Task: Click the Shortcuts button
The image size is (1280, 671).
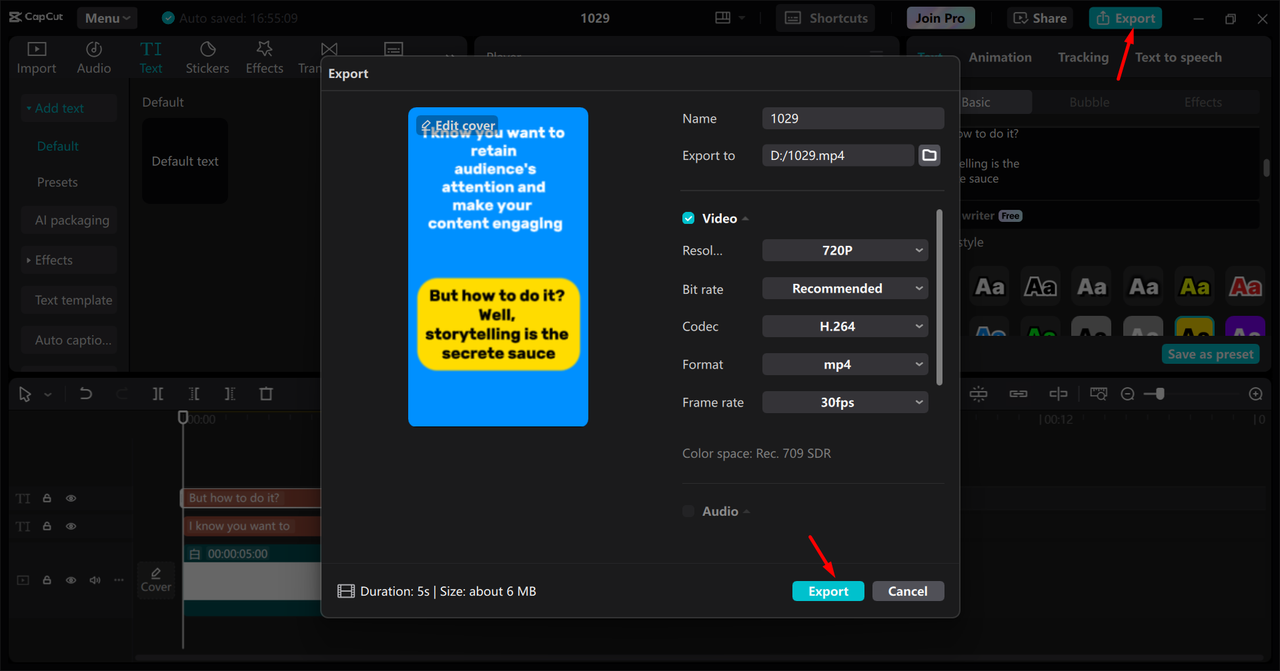Action: tap(826, 18)
